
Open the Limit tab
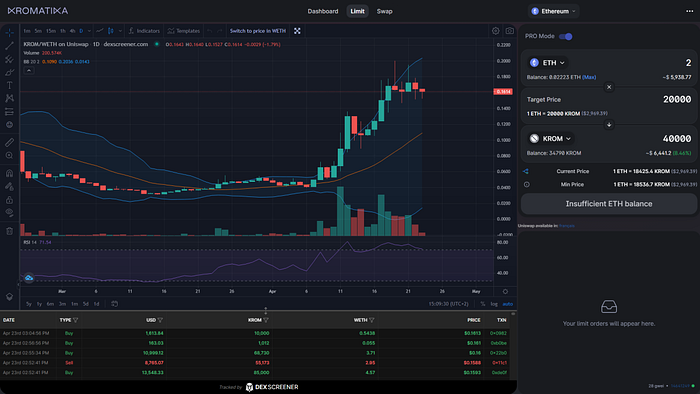tap(357, 11)
